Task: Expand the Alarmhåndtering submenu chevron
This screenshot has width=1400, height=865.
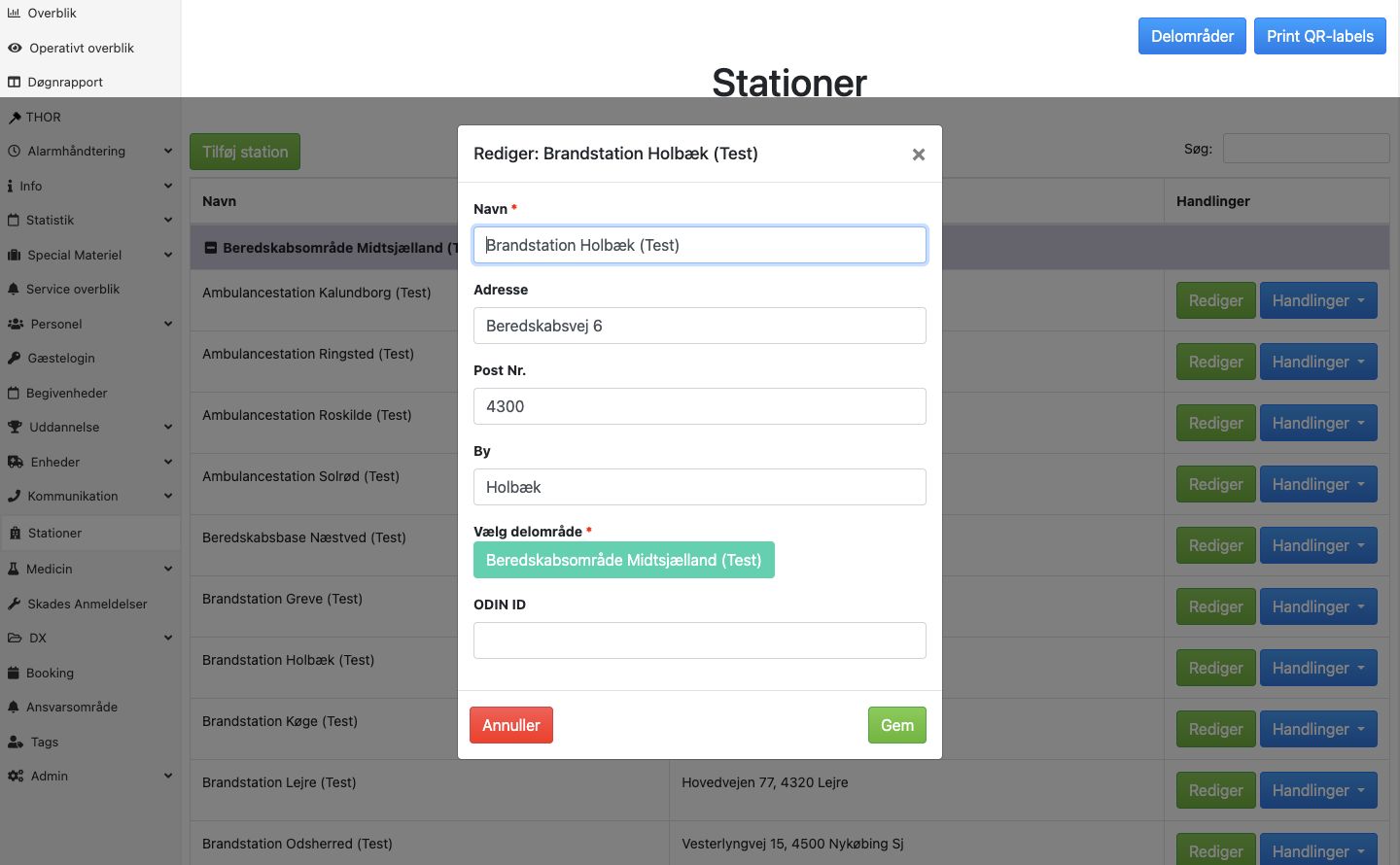Action: pyautogui.click(x=168, y=152)
